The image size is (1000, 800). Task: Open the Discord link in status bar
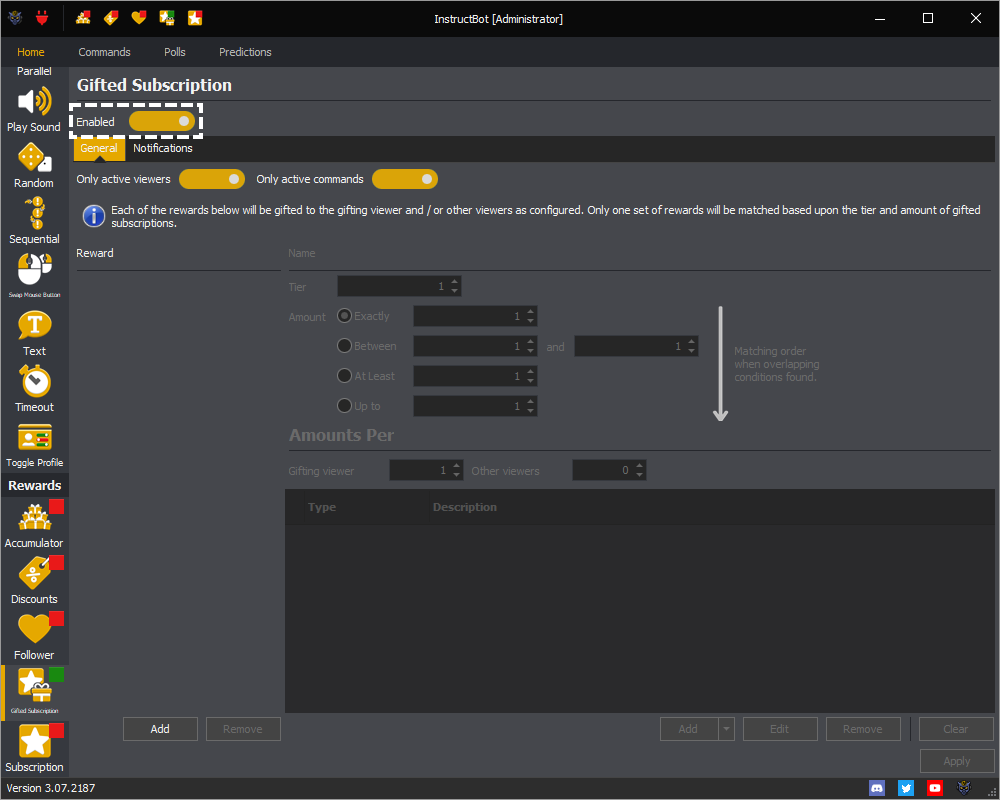[x=878, y=788]
